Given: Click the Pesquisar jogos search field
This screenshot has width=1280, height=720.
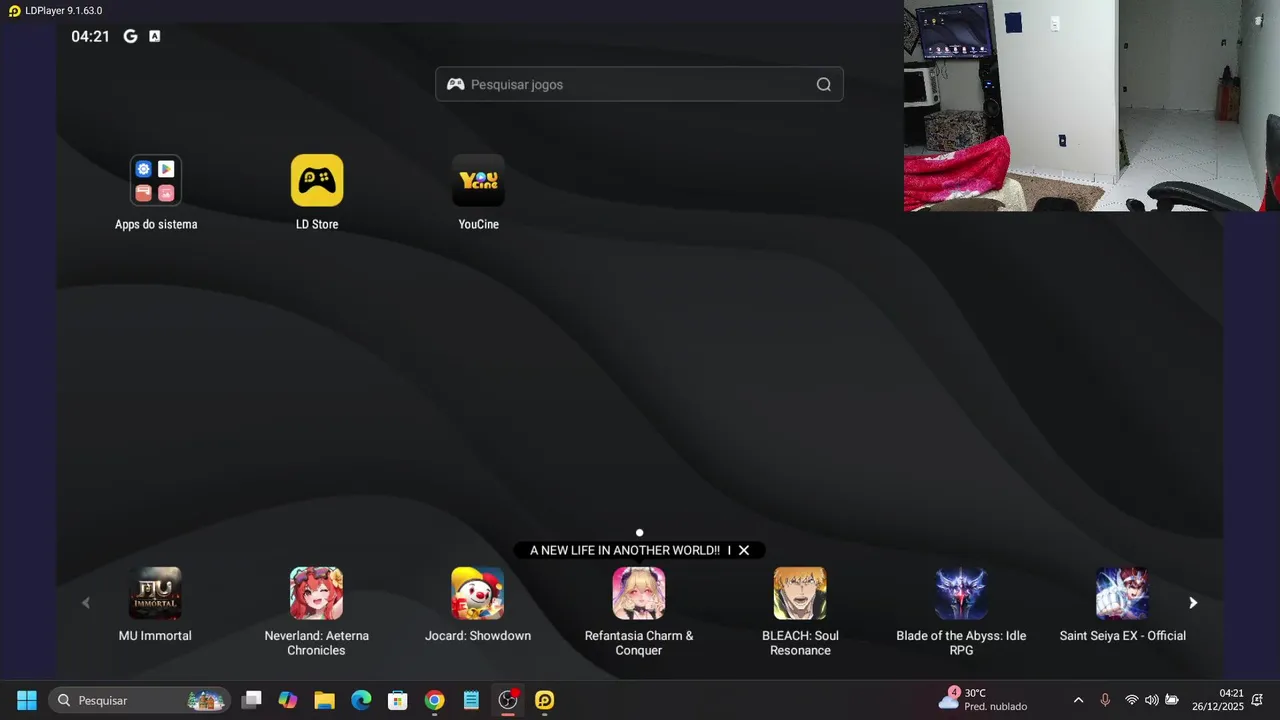Looking at the screenshot, I should (x=639, y=84).
